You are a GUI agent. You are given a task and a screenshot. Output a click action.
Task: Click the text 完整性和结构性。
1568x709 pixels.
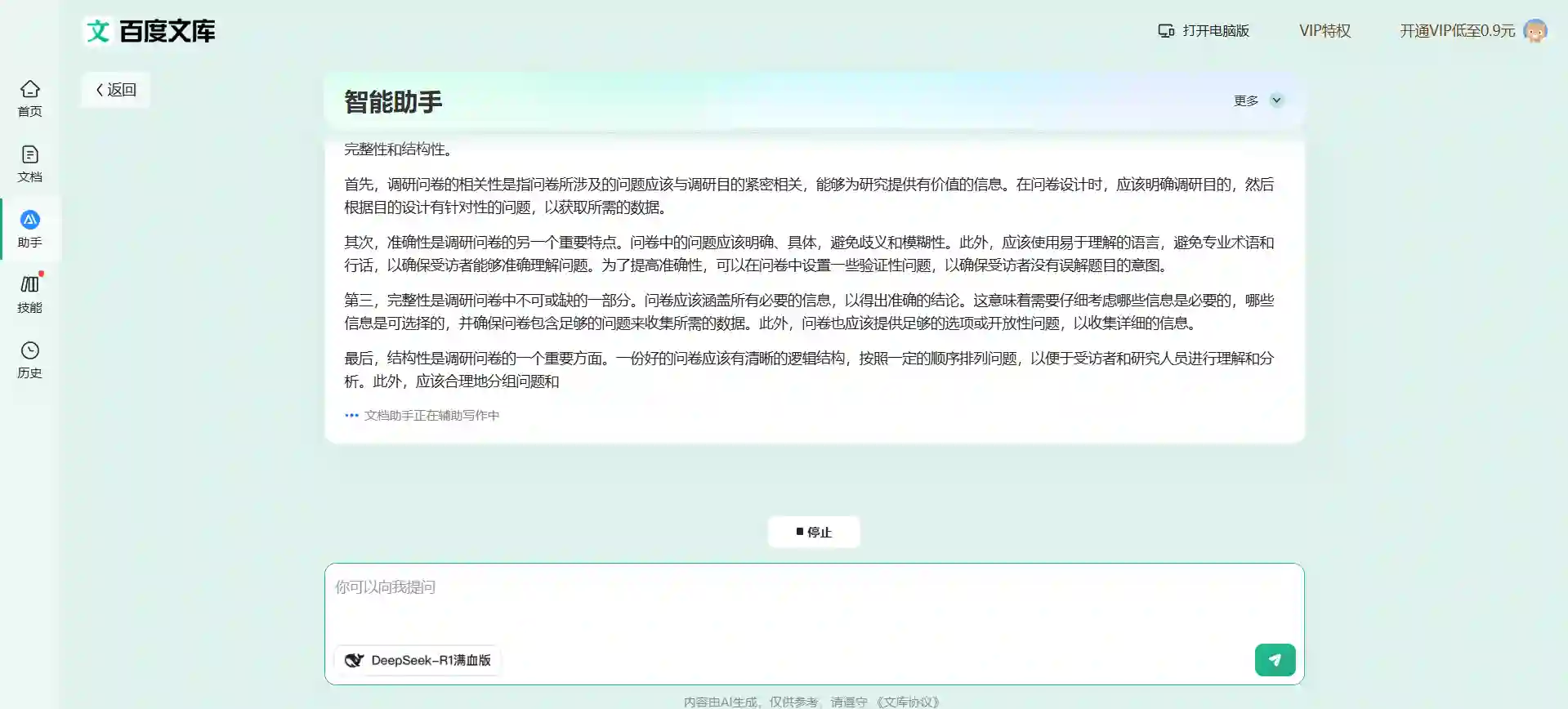pos(398,149)
